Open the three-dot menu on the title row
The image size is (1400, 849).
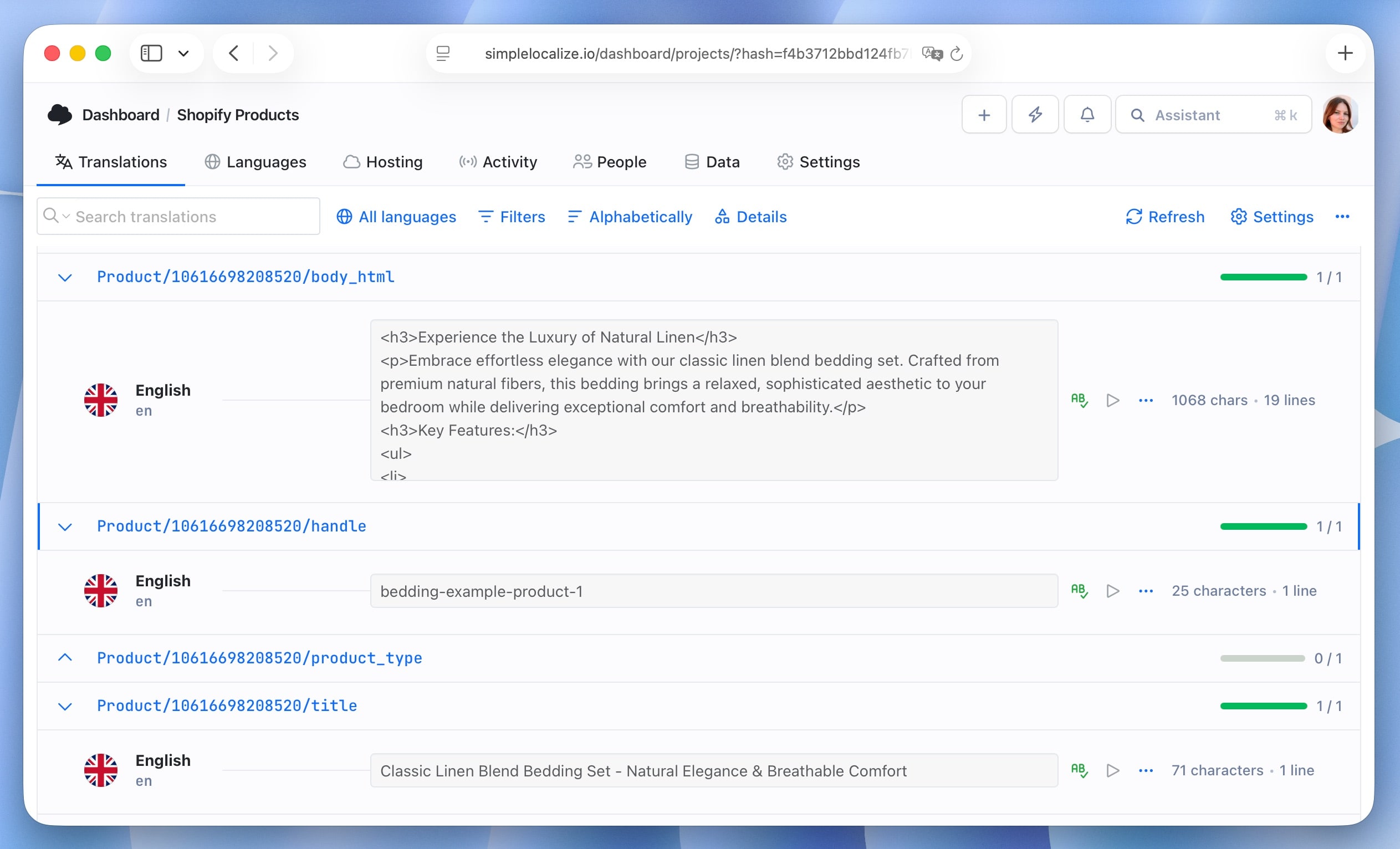1146,770
